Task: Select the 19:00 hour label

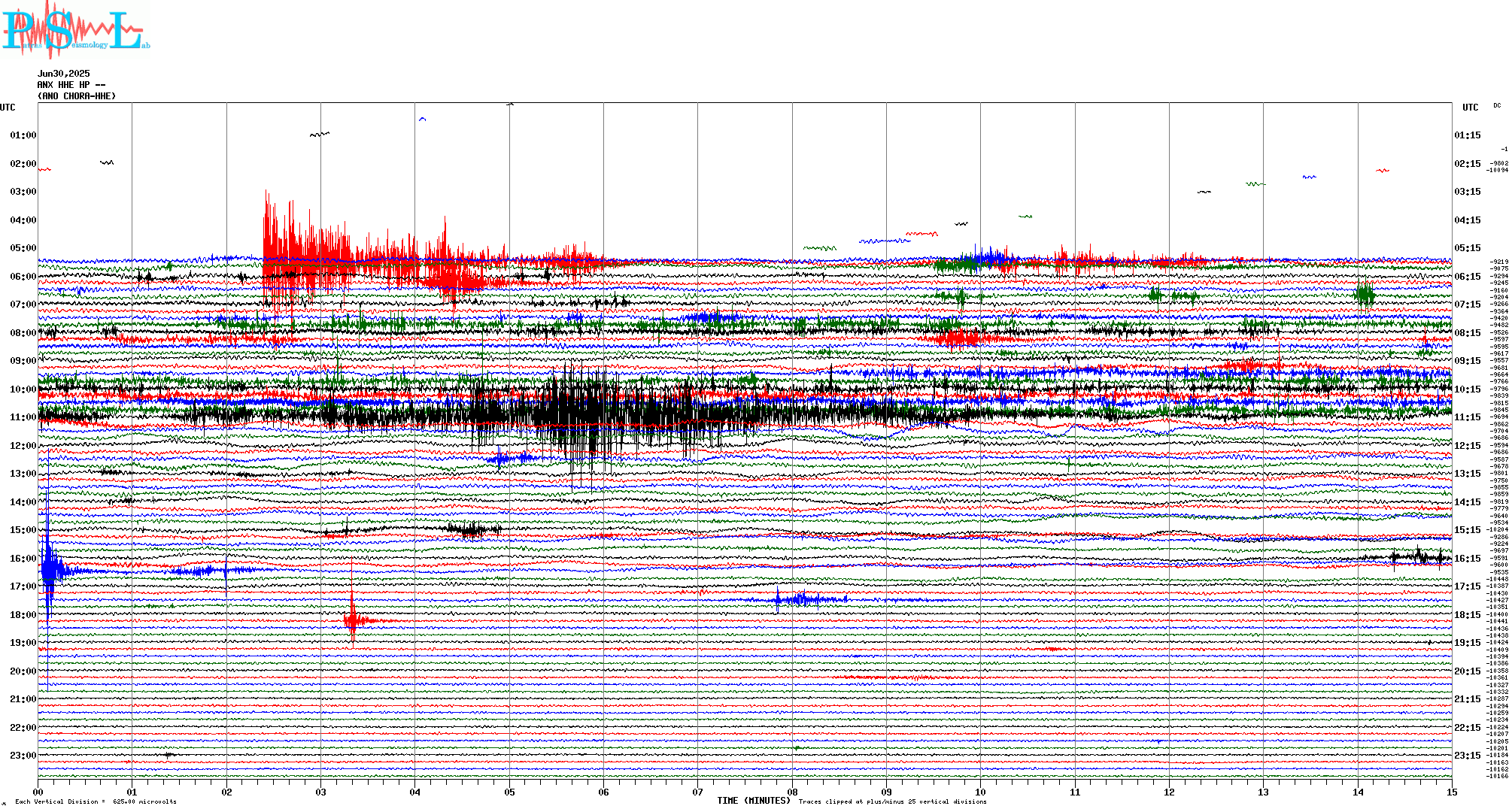Action: tap(23, 643)
